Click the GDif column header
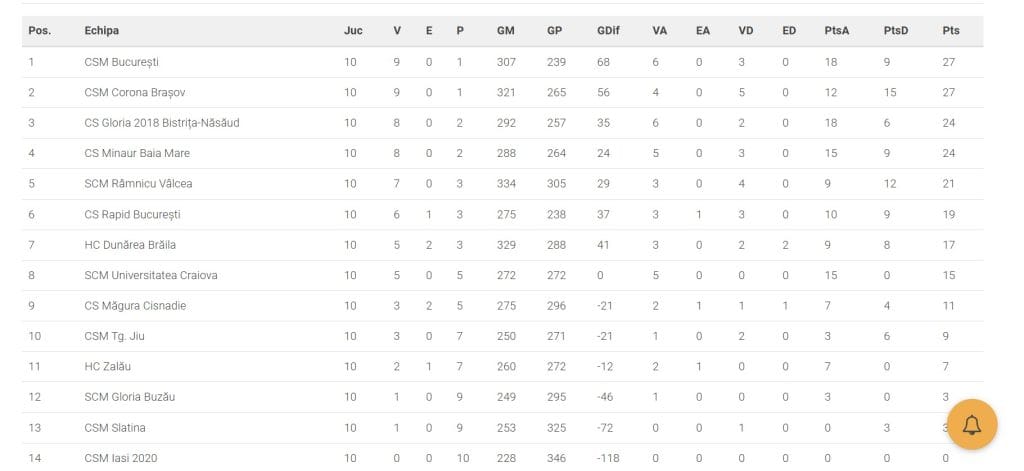 point(608,31)
